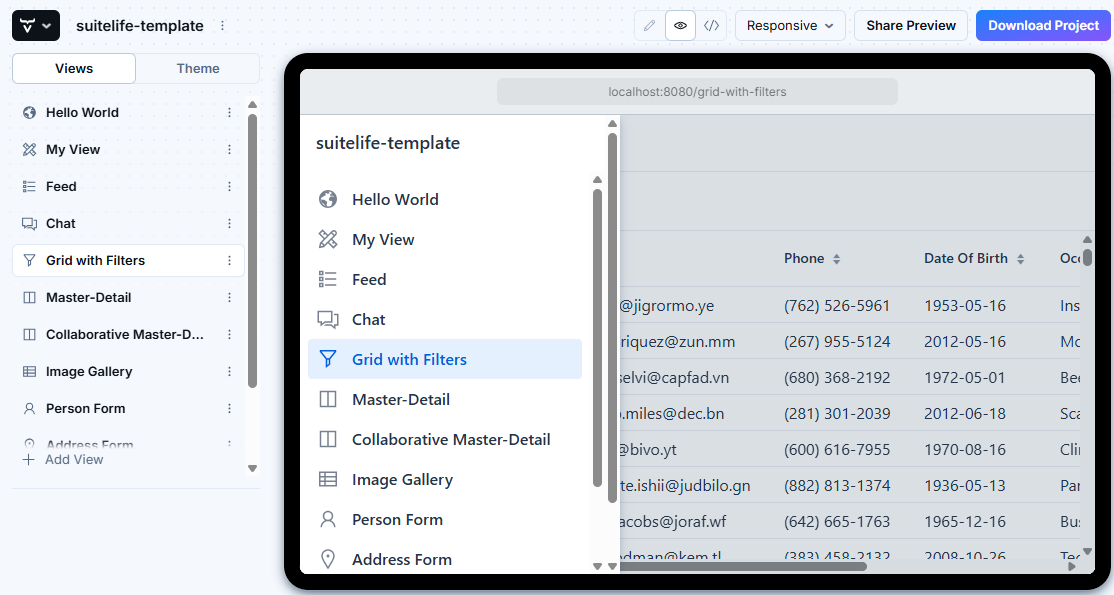The height and width of the screenshot is (595, 1114).
Task: Click the Hello World globe icon in the Views list
Action: click(x=29, y=113)
